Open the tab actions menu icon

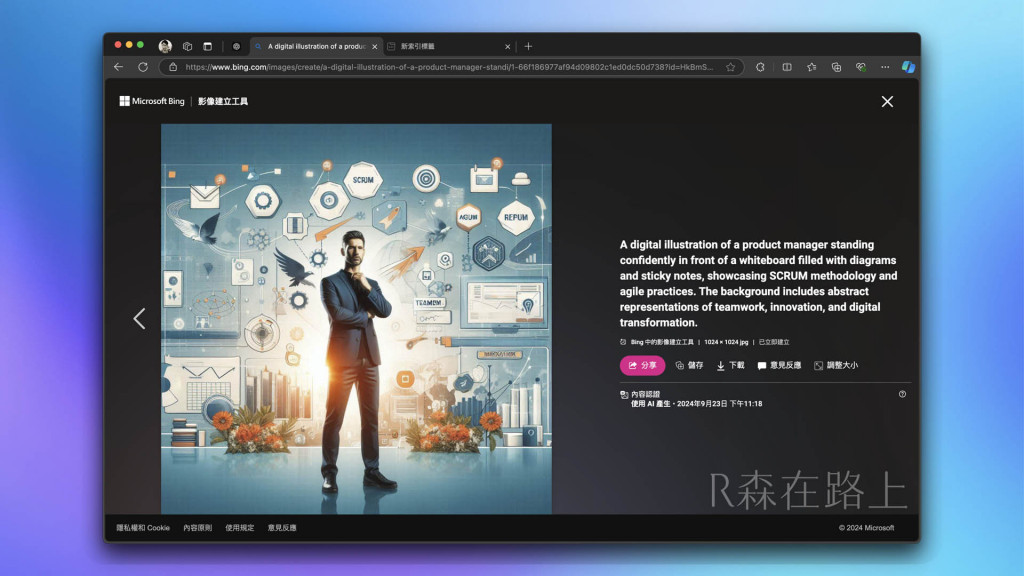pyautogui.click(x=208, y=46)
